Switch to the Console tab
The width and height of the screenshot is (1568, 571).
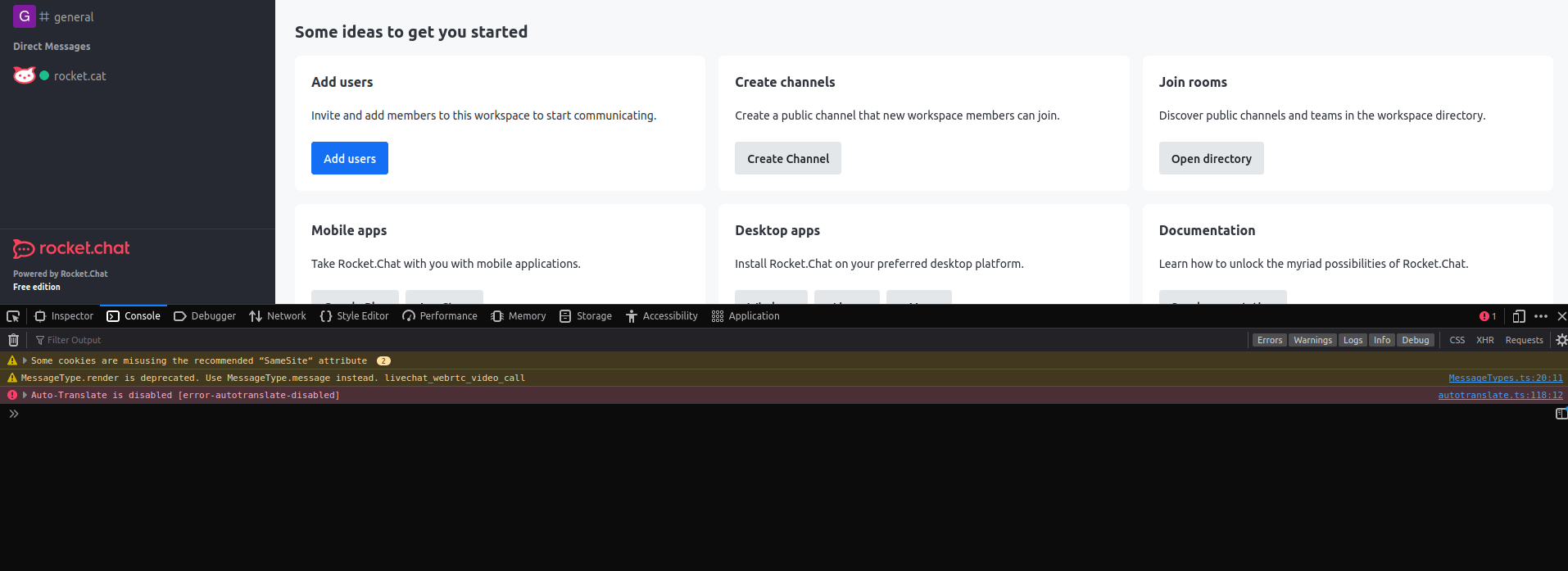[134, 316]
